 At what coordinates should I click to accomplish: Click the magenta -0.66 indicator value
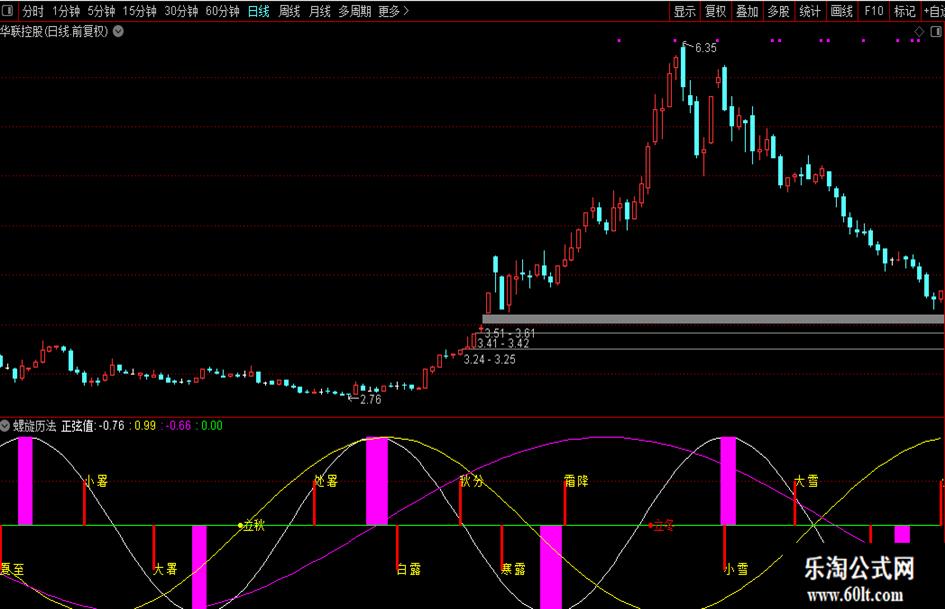pyautogui.click(x=178, y=426)
